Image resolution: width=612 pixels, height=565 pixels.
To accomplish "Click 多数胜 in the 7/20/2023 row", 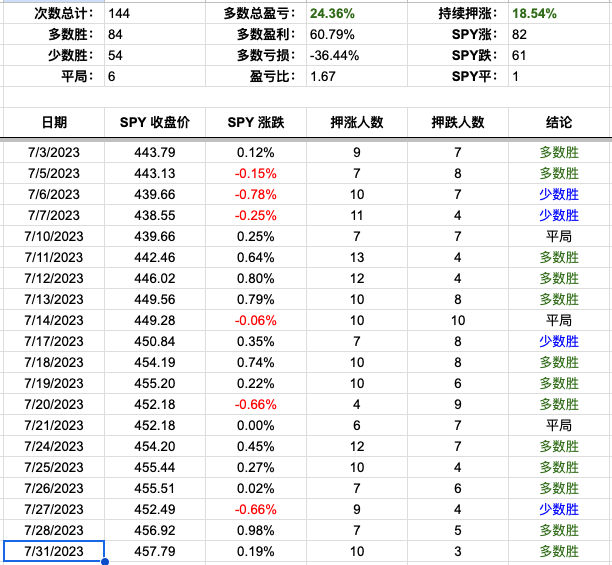I will point(559,405).
